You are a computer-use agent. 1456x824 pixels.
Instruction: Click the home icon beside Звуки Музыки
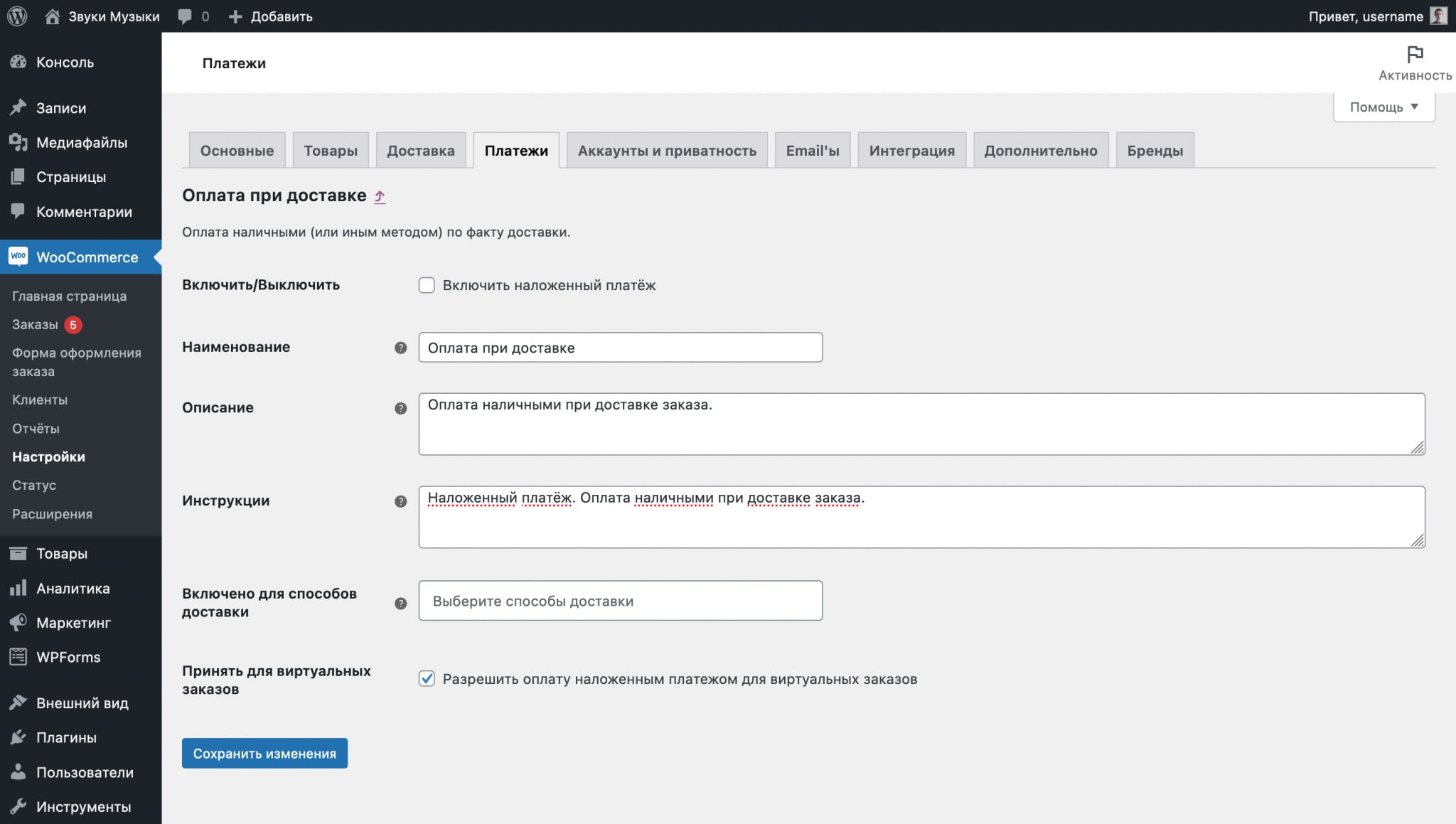52,16
